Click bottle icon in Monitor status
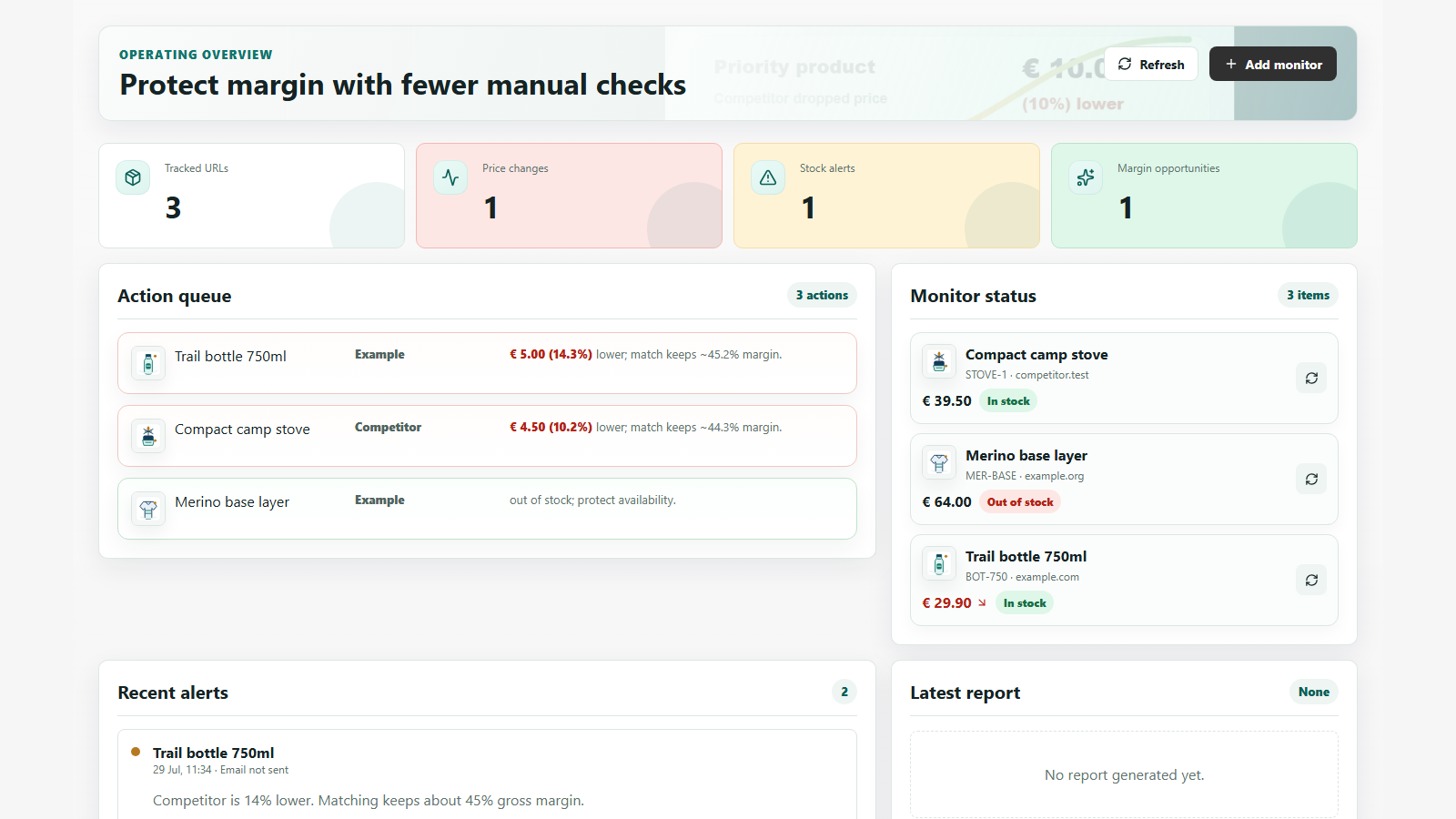1456x819 pixels. click(x=939, y=563)
